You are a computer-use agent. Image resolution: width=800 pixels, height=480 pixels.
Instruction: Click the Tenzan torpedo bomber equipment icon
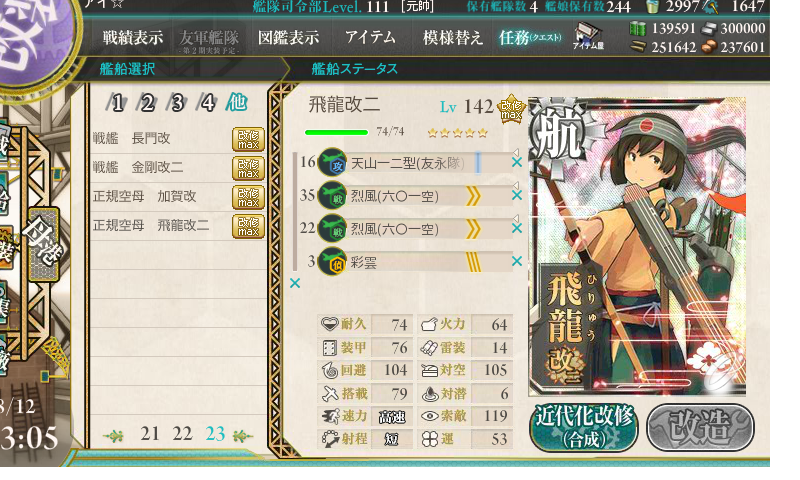click(332, 163)
